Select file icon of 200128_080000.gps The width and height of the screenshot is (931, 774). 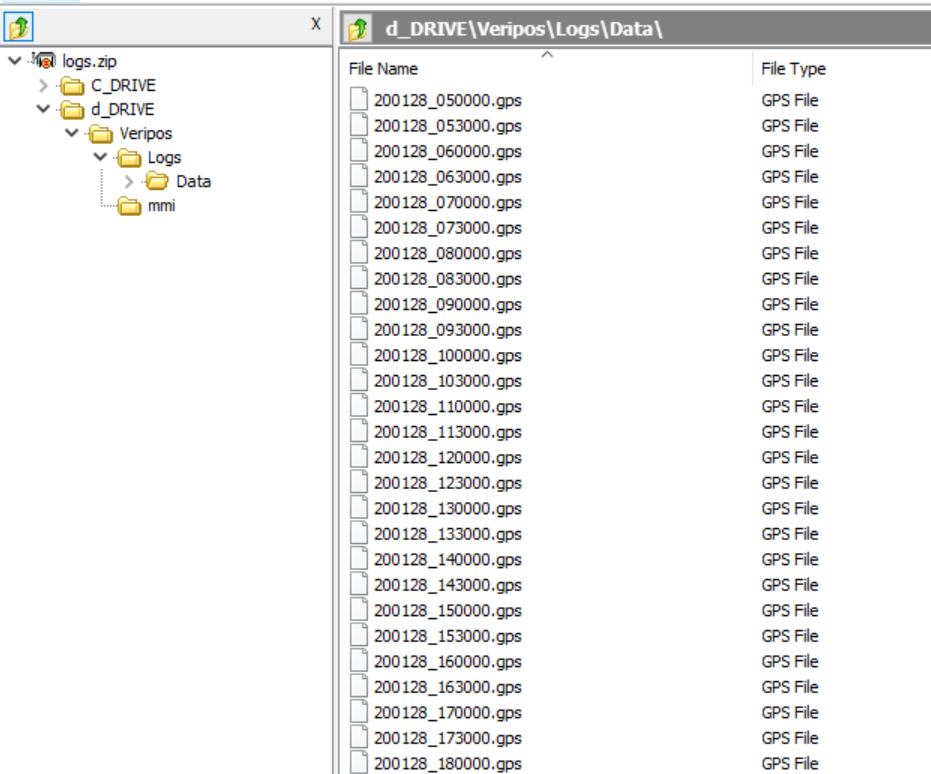[359, 252]
